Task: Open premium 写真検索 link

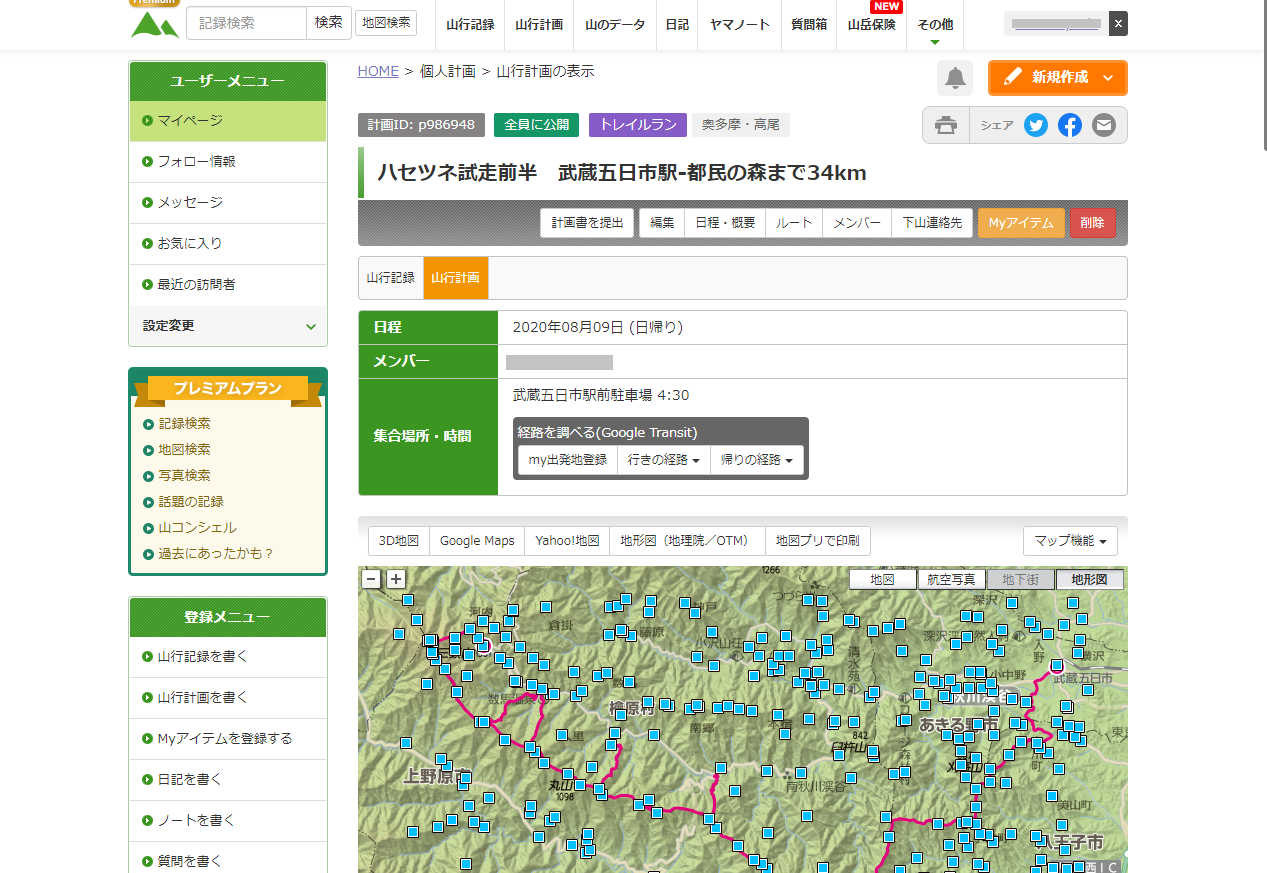Action: (x=185, y=476)
